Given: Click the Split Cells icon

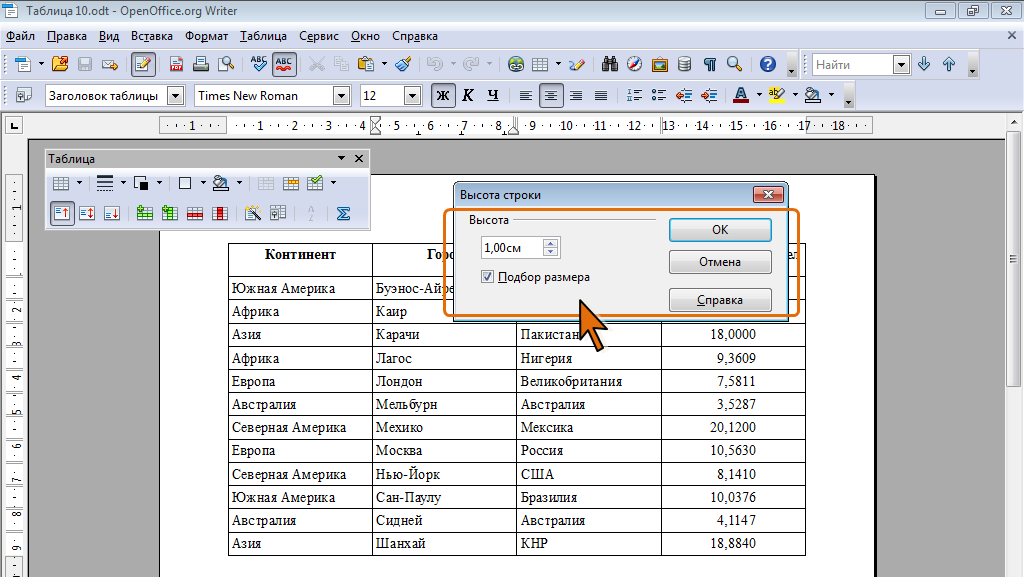Looking at the screenshot, I should pos(291,183).
